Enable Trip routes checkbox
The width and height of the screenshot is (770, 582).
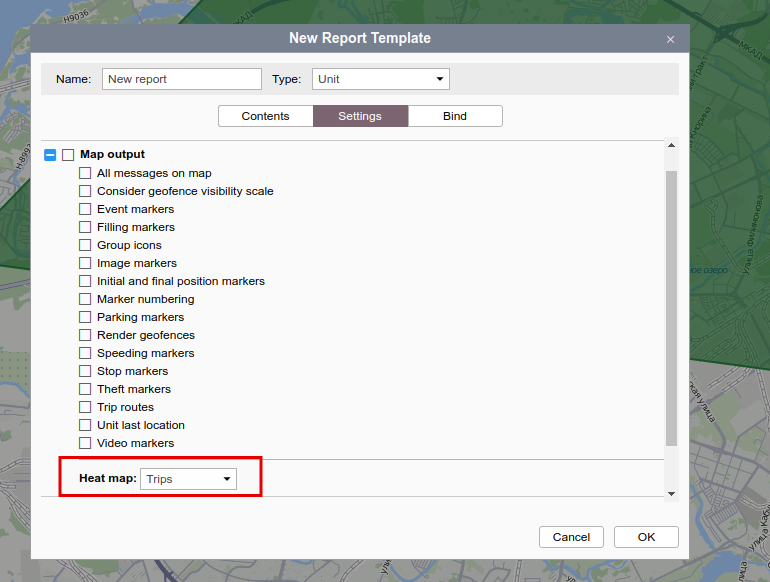(85, 407)
